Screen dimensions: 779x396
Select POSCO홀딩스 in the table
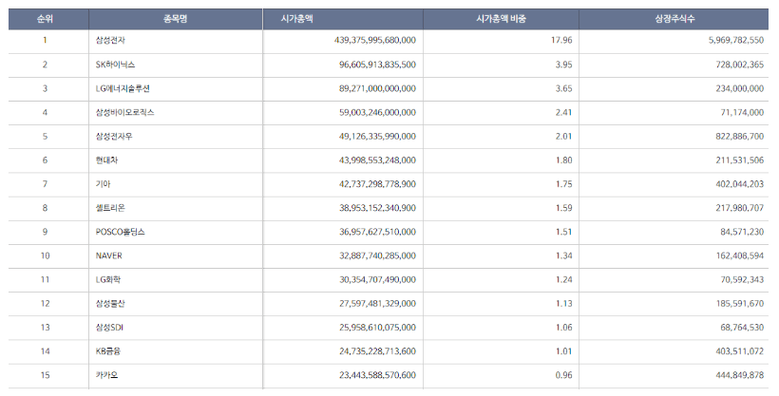(x=120, y=232)
